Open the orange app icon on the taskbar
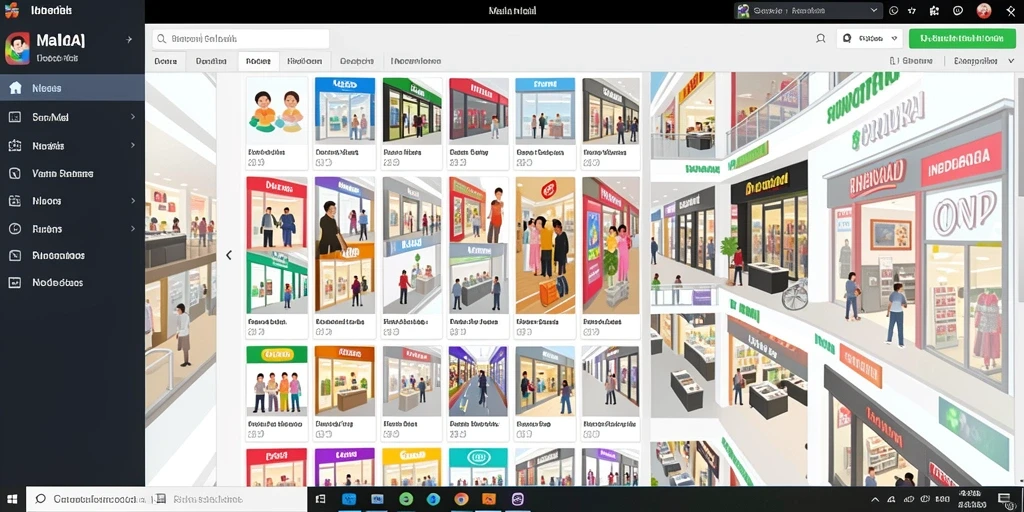 point(488,500)
